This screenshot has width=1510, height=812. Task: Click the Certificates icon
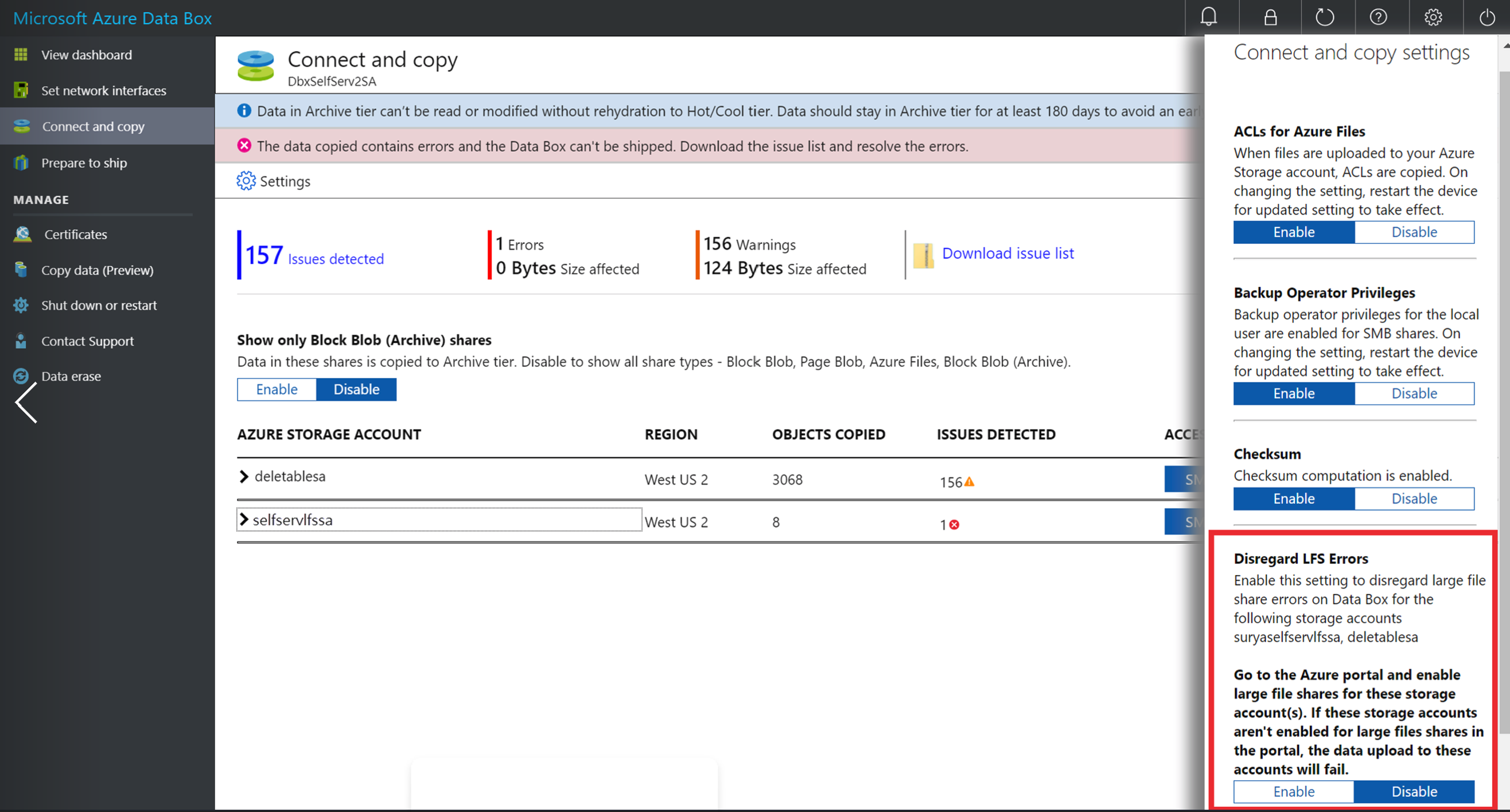22,233
